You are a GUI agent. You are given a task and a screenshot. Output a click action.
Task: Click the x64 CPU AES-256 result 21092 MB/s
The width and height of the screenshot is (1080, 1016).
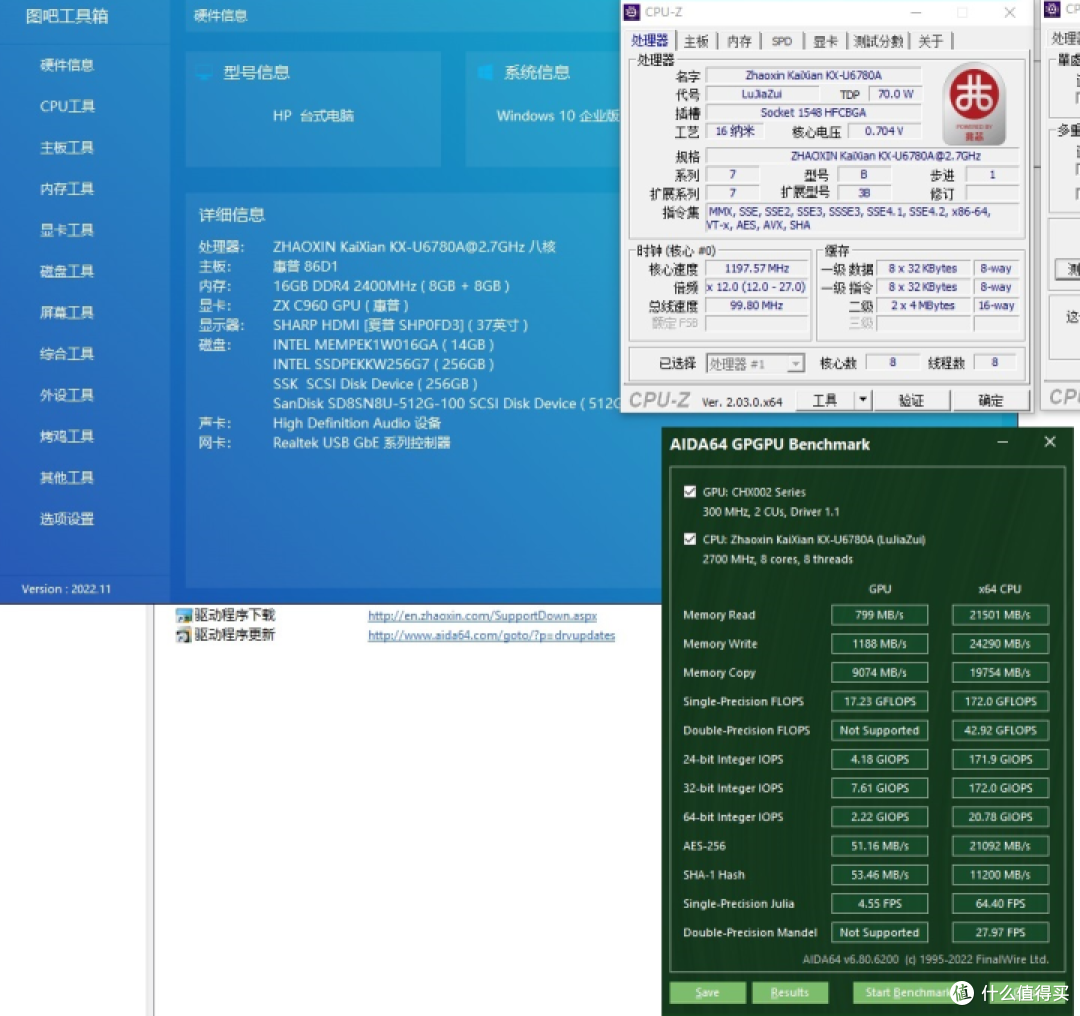(1000, 846)
